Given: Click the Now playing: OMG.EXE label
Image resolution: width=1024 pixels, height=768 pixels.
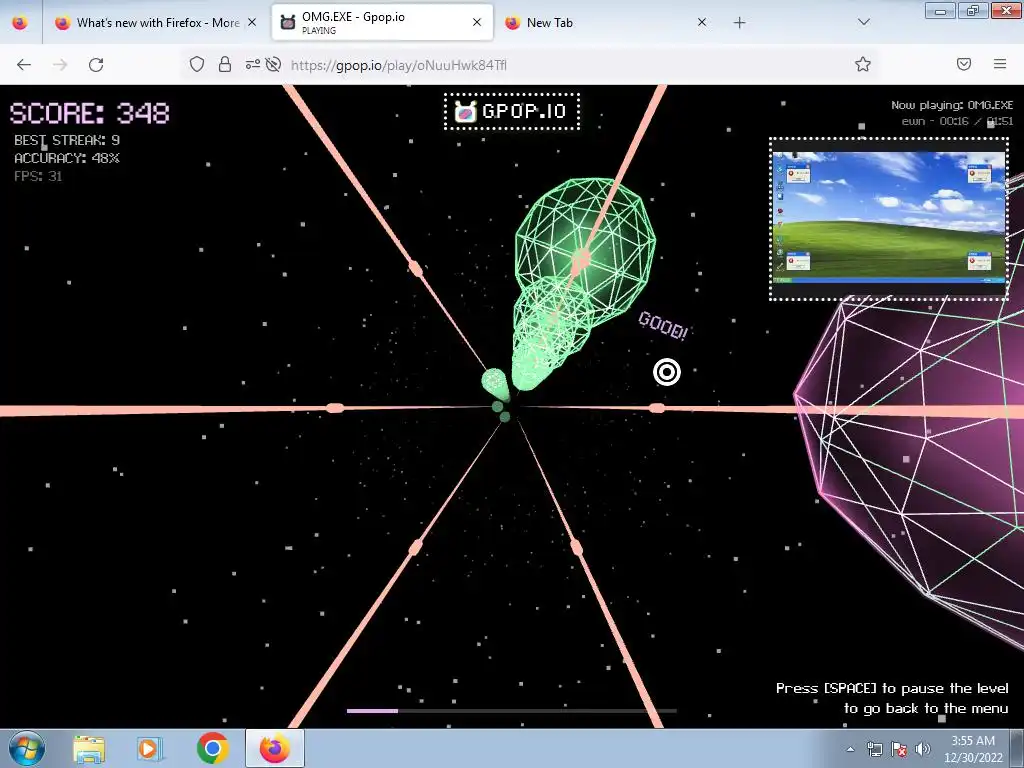Looking at the screenshot, I should (952, 105).
